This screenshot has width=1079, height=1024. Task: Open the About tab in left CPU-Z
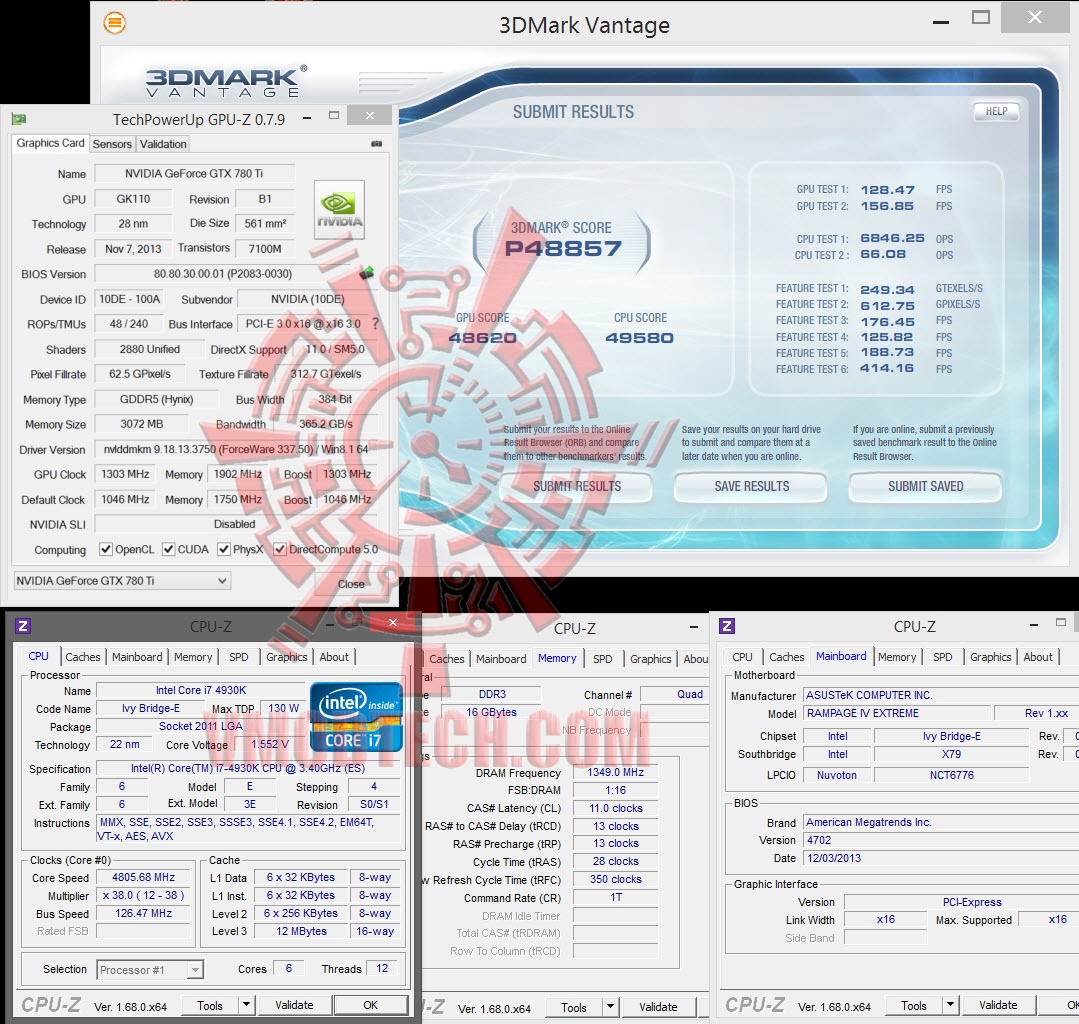[x=334, y=657]
